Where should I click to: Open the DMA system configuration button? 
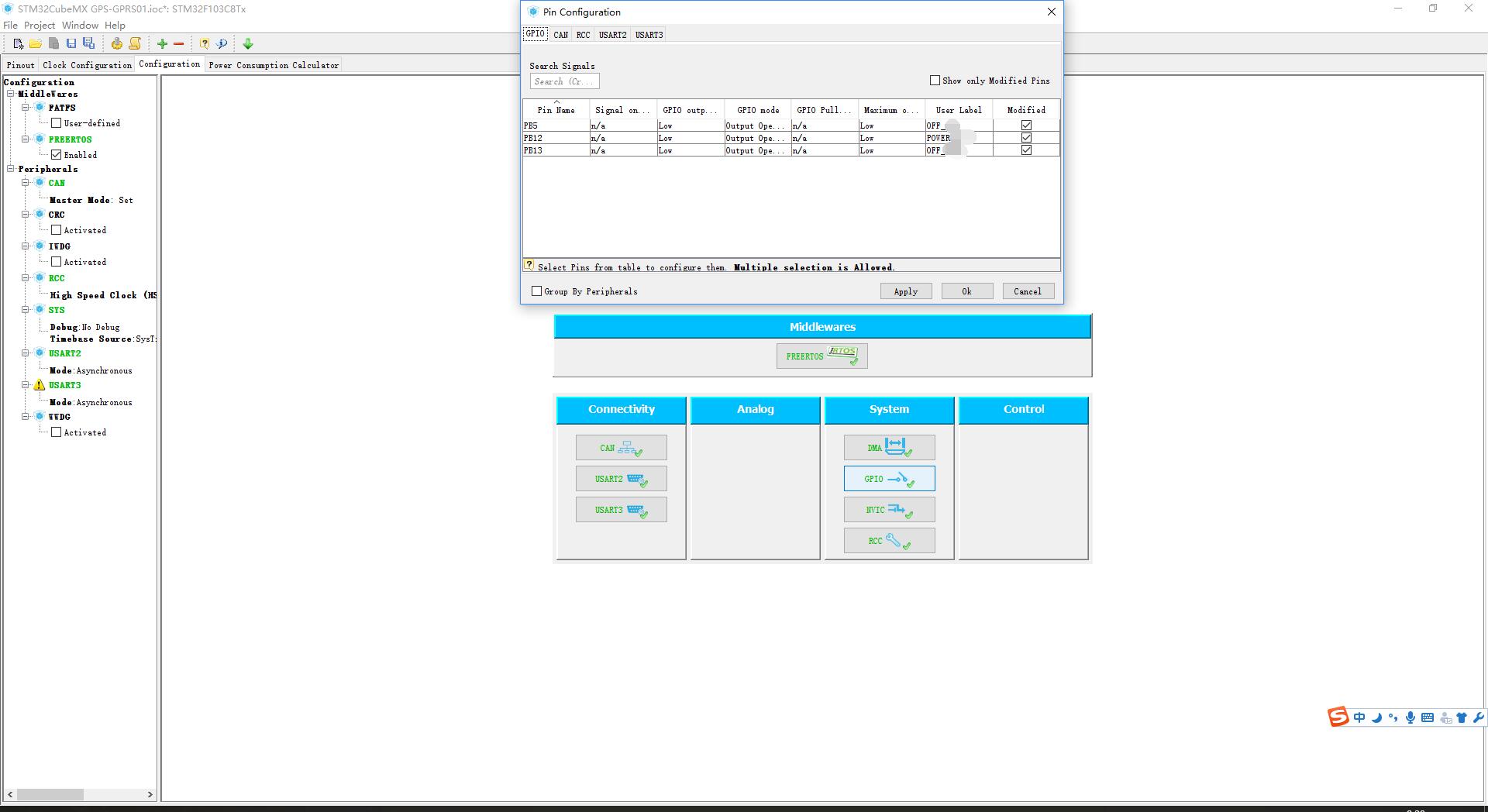coord(889,448)
